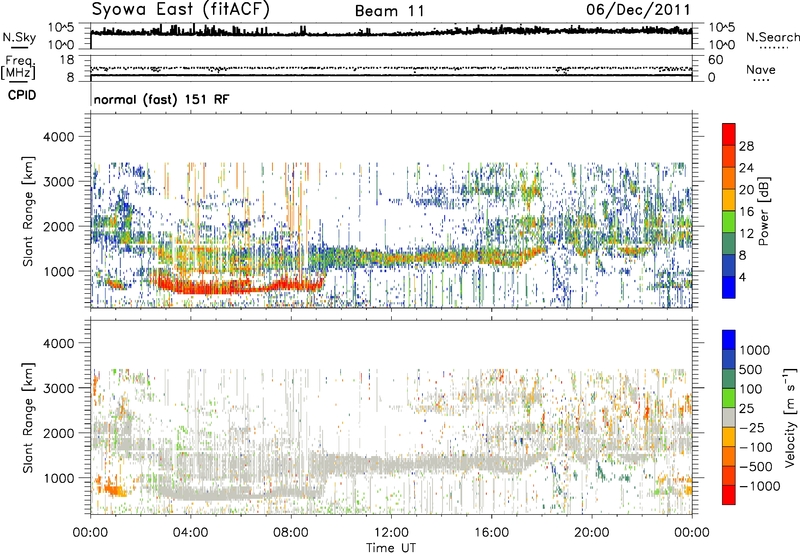Click the blue top segment of the Velocity color bar
Image resolution: width=800 pixels, height=554 pixels.
729,340
